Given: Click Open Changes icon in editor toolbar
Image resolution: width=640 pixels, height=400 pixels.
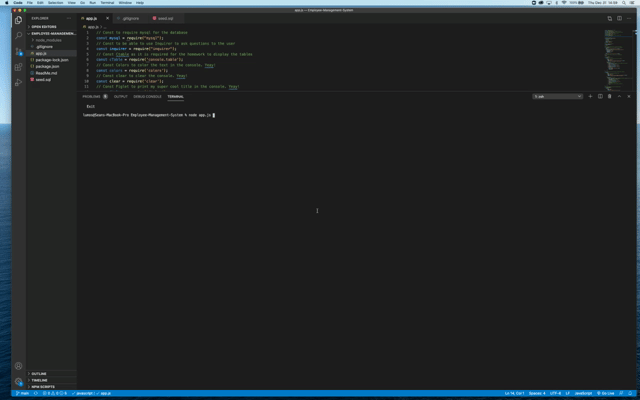Looking at the screenshot, I should (609, 18).
